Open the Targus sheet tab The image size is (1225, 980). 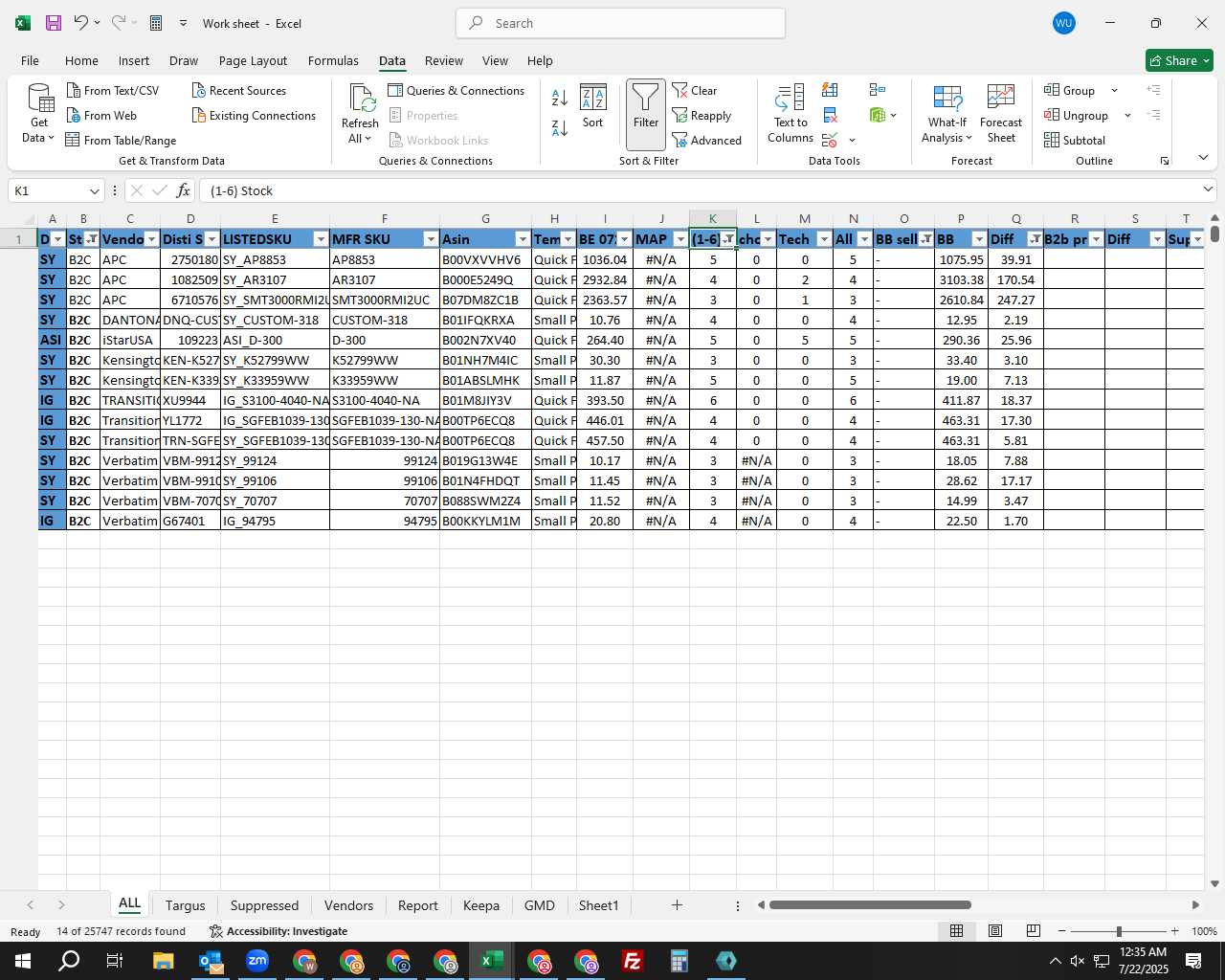pos(185,905)
